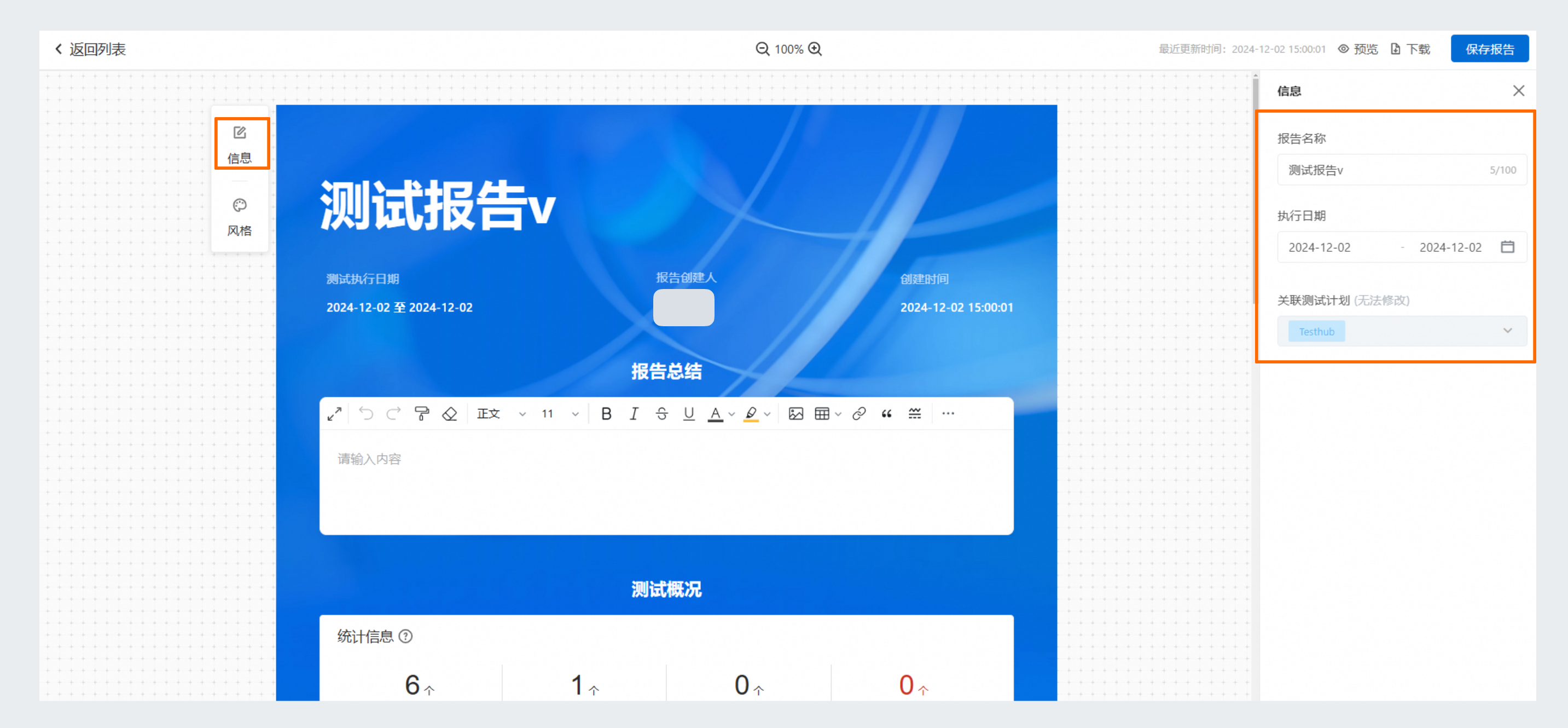Open the 风格 style panel
Image resolution: width=1568 pixels, height=728 pixels.
[240, 217]
